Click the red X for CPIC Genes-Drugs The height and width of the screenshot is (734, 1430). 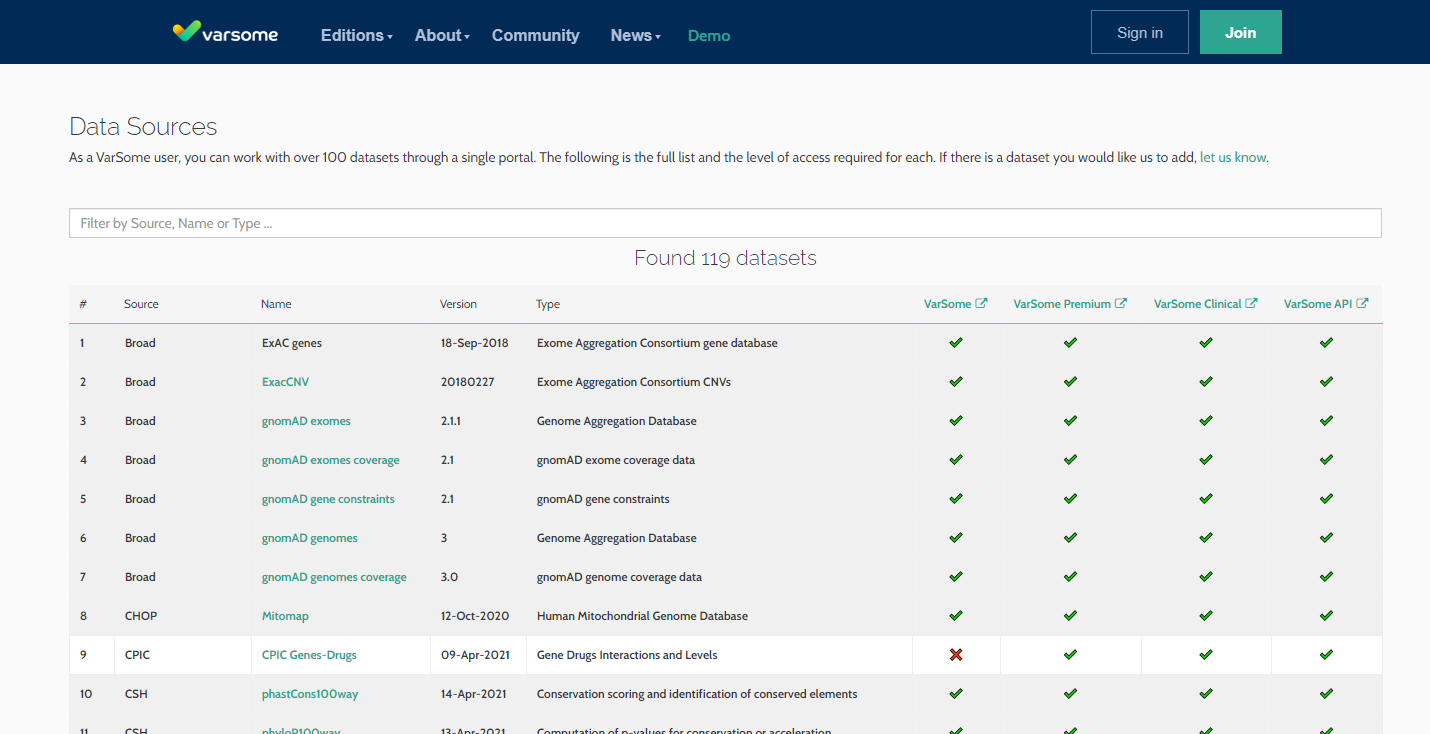pyautogui.click(x=956, y=655)
